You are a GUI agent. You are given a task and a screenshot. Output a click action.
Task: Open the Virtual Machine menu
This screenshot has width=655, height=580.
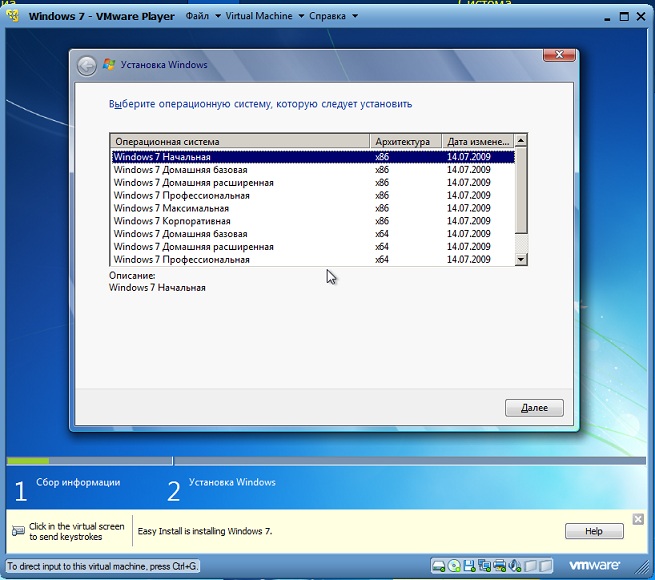(259, 16)
